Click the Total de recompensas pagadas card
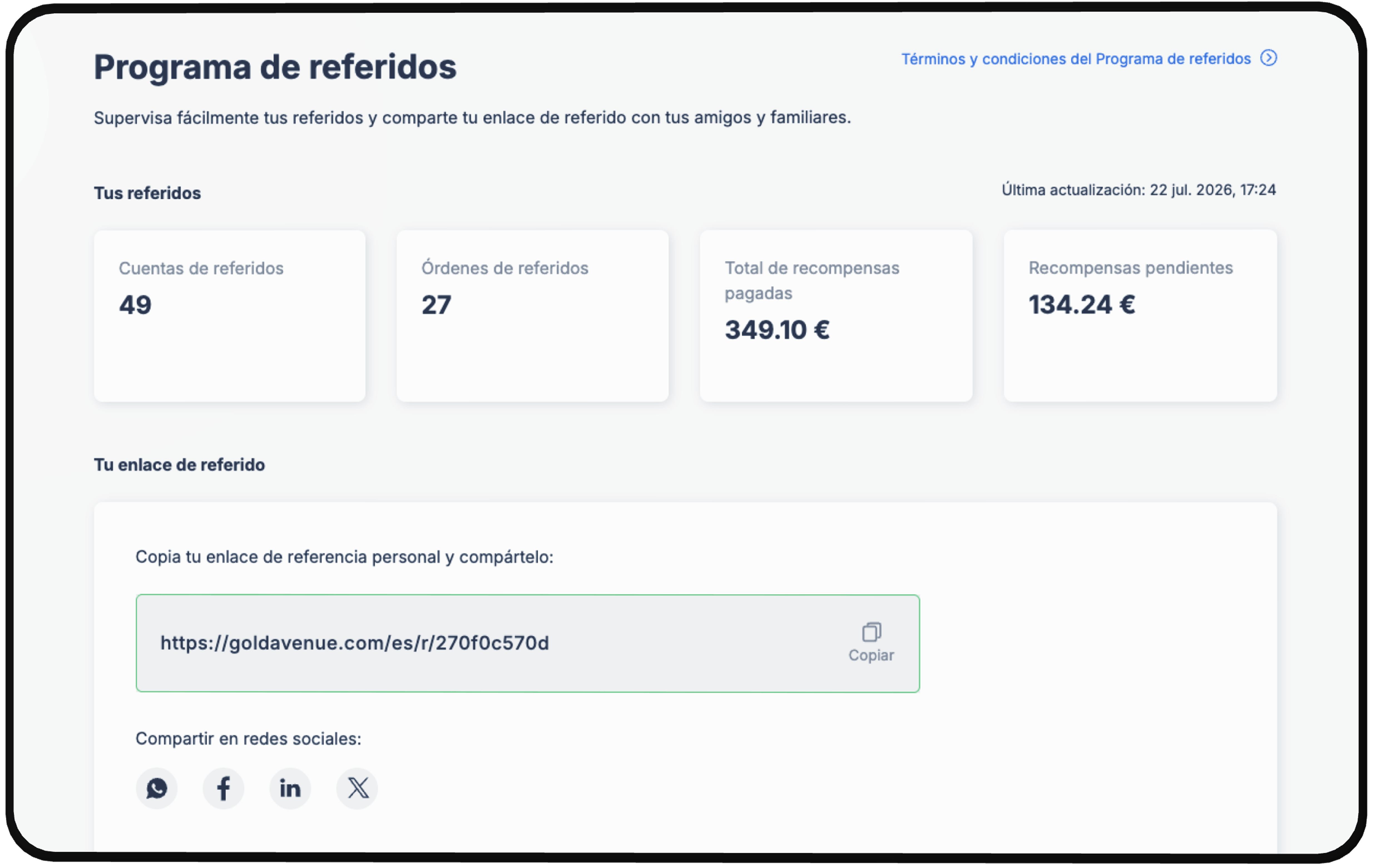The height and width of the screenshot is (868, 1376). coord(836,316)
